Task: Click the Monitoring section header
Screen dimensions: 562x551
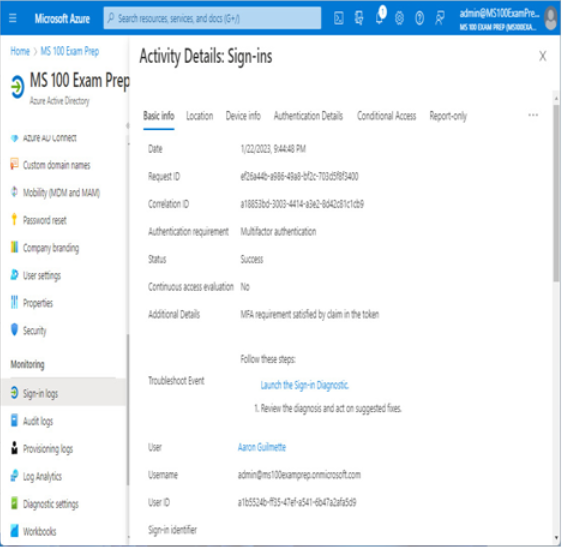Action: coord(27,365)
